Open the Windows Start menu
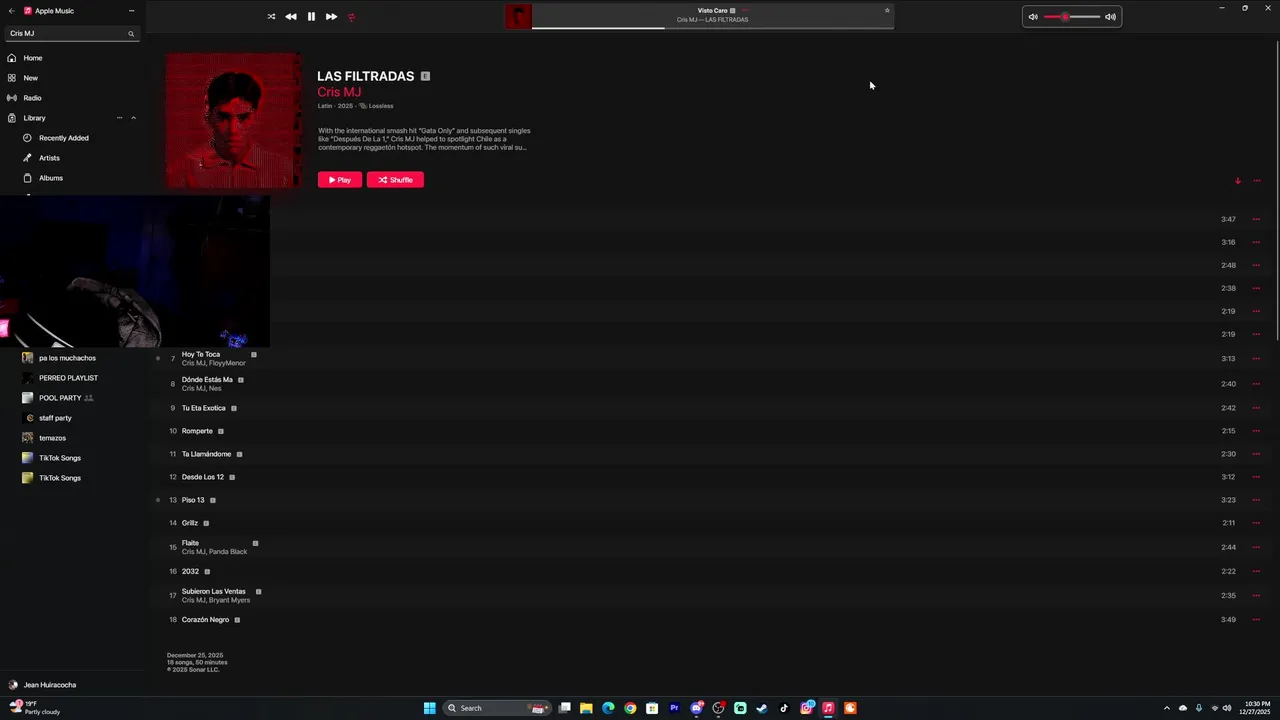 430,708
